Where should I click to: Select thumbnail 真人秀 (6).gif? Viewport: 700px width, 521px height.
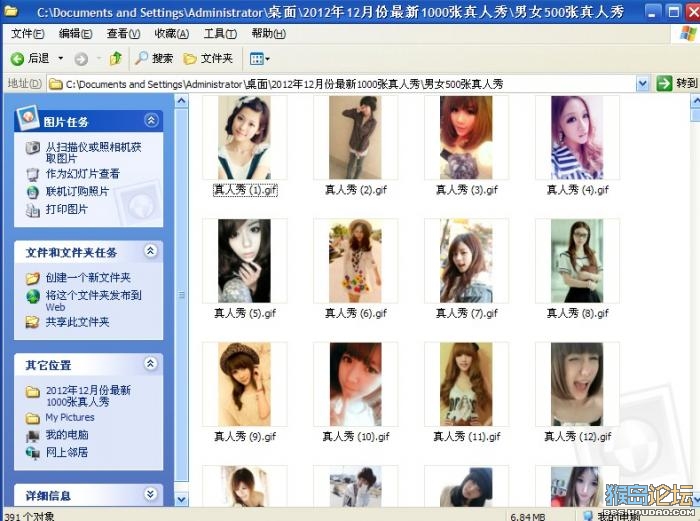[x=355, y=261]
